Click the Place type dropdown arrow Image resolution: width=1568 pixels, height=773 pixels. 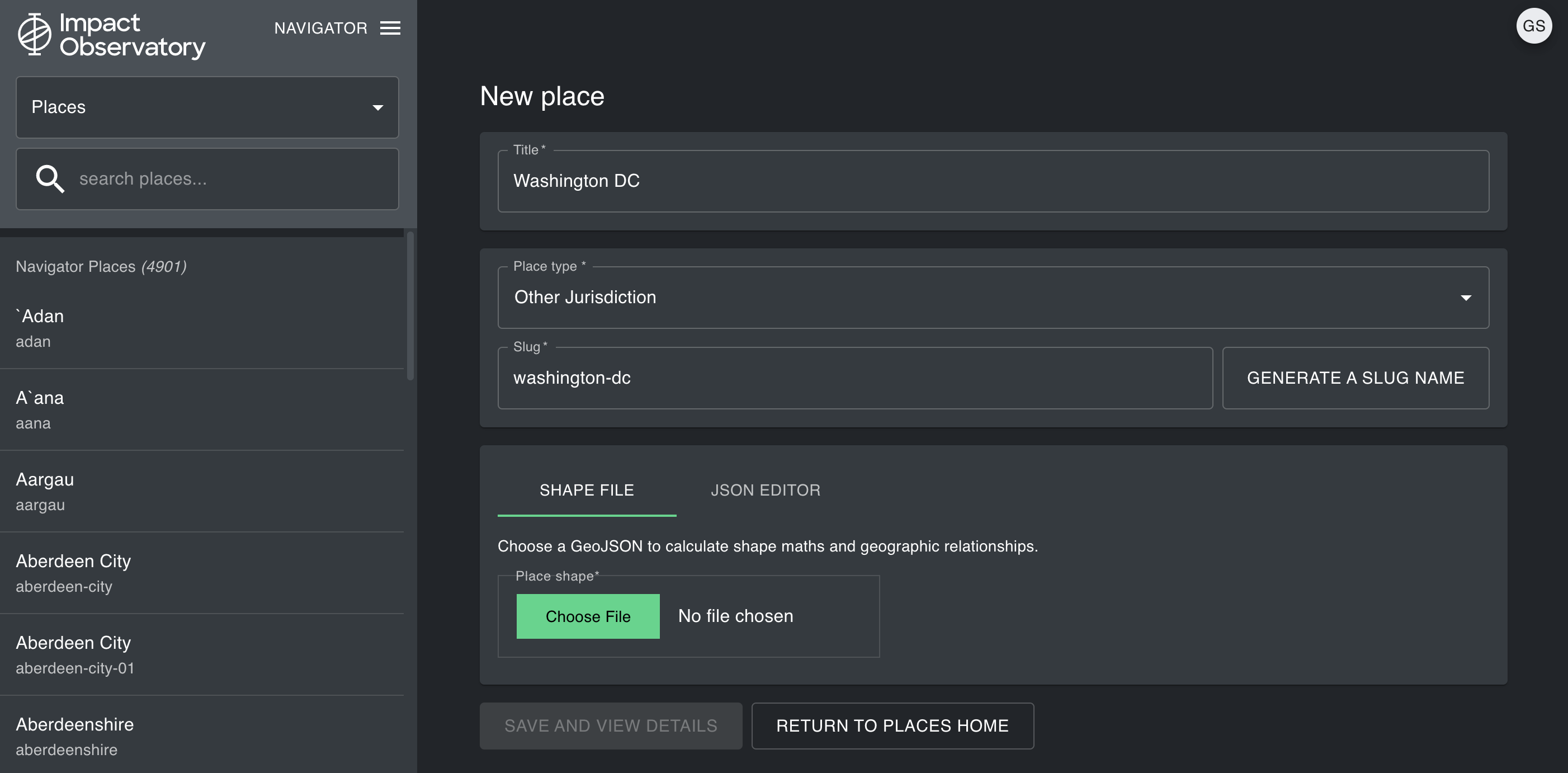tap(1465, 298)
